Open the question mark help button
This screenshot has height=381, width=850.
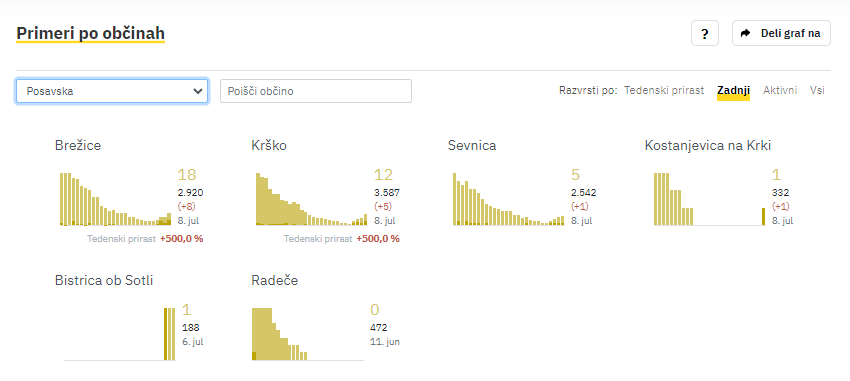pos(705,34)
